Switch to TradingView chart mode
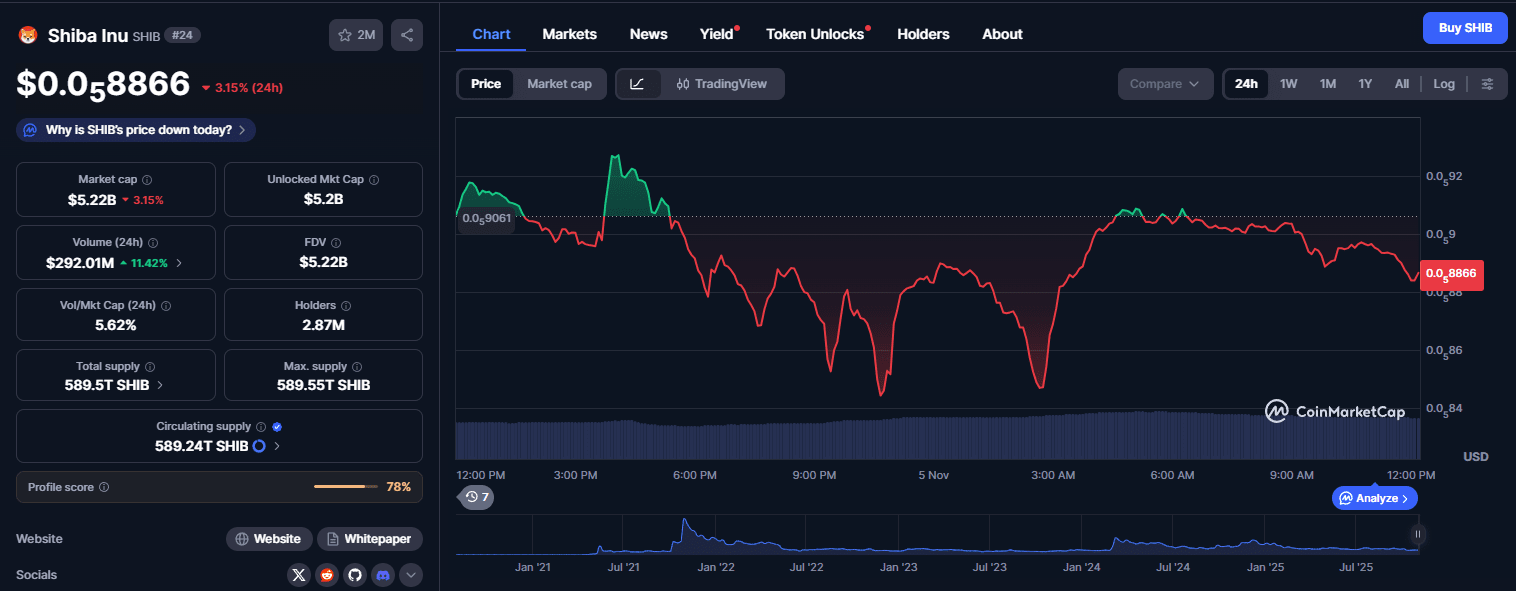The height and width of the screenshot is (591, 1516). point(721,84)
